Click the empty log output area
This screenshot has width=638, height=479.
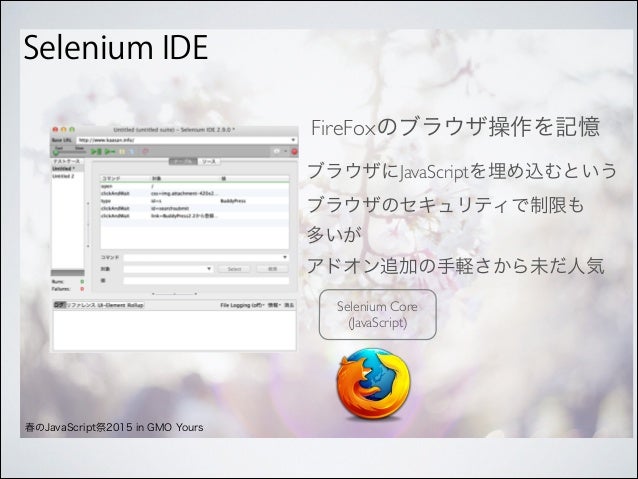click(175, 330)
